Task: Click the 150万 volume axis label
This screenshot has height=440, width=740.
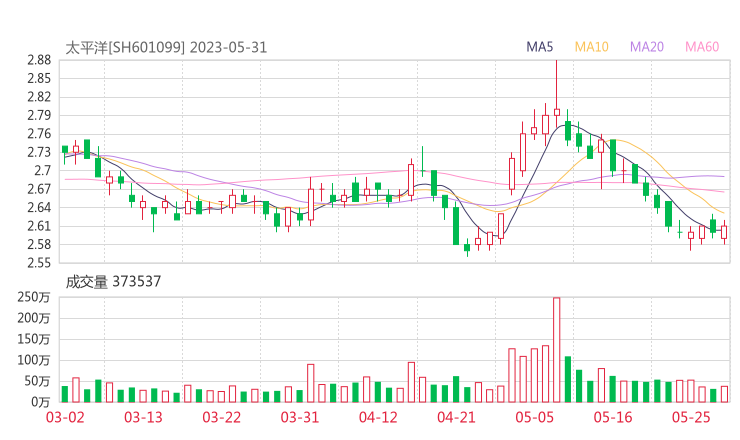Action: (x=34, y=339)
